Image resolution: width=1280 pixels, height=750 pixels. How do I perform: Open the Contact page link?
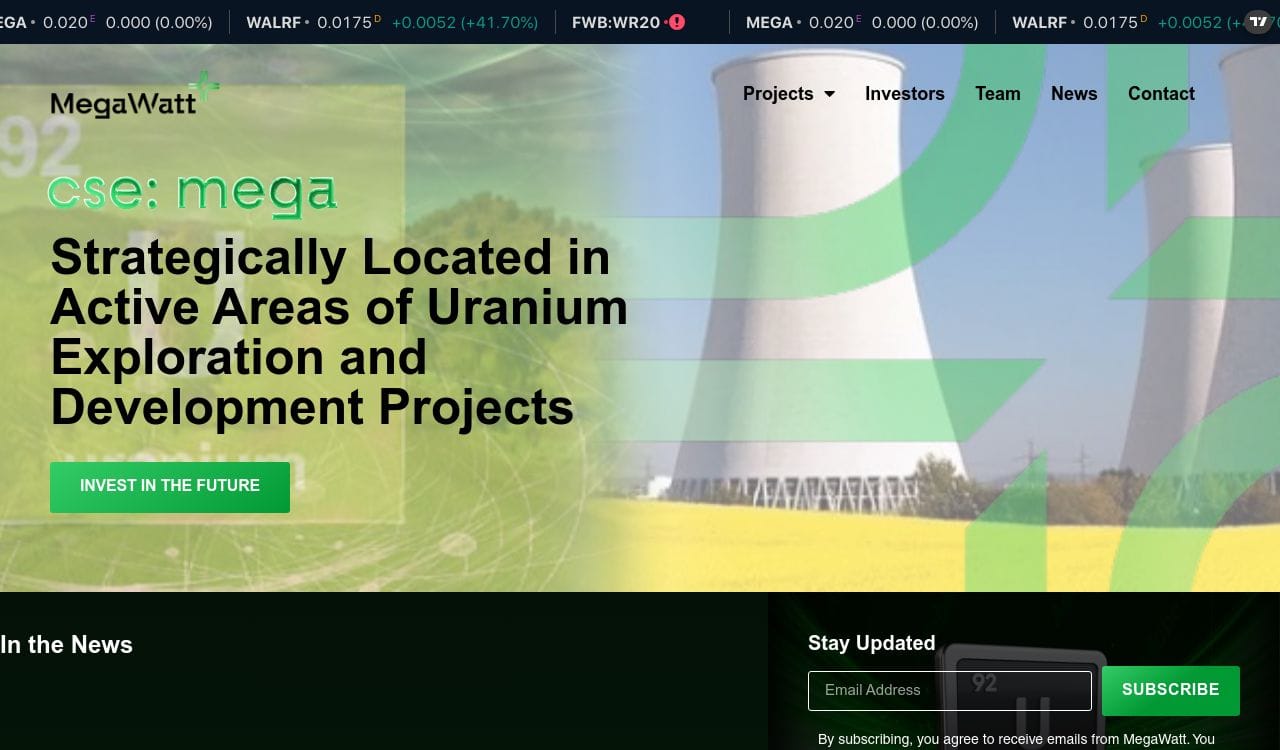pos(1161,94)
